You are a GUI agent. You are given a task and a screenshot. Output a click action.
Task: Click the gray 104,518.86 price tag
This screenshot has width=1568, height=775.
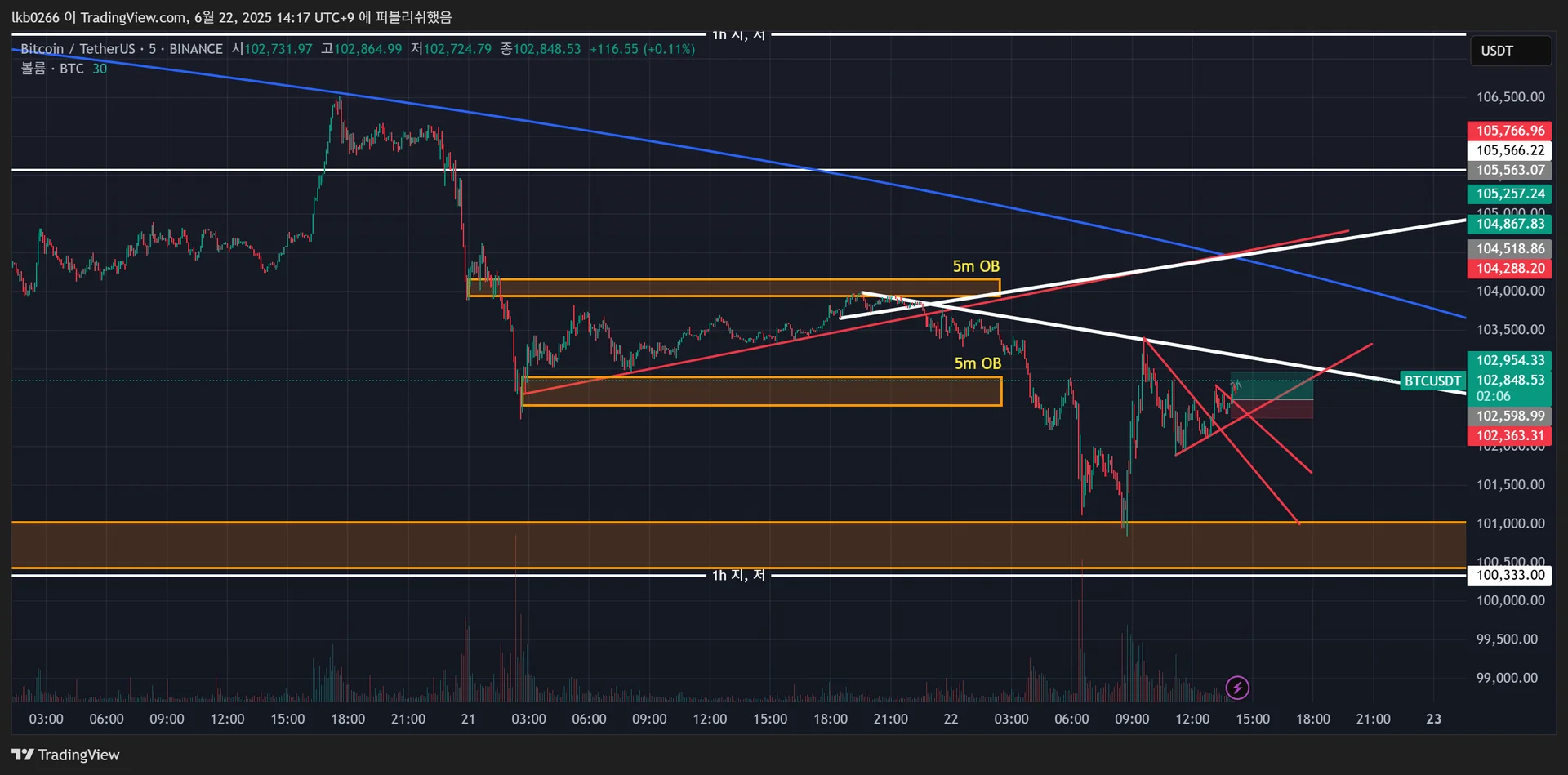click(1509, 248)
